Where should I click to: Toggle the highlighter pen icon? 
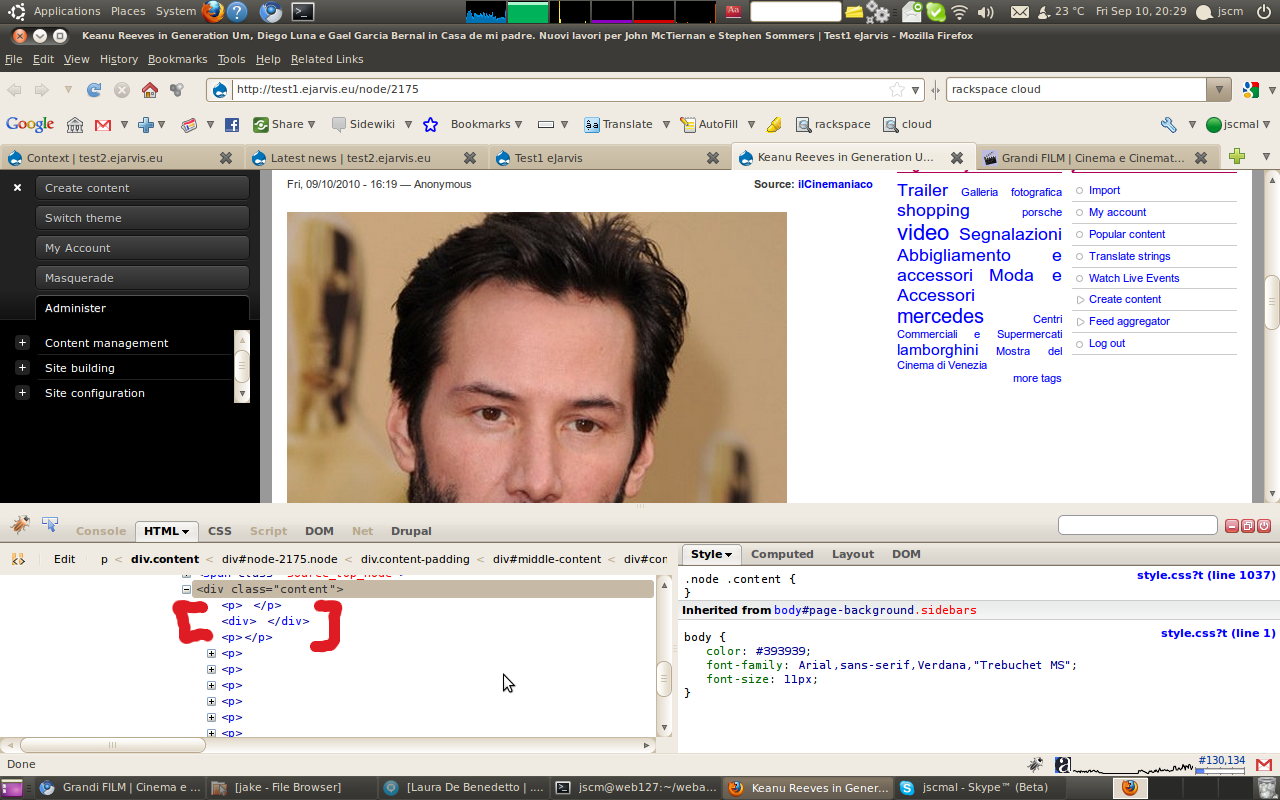tap(774, 125)
